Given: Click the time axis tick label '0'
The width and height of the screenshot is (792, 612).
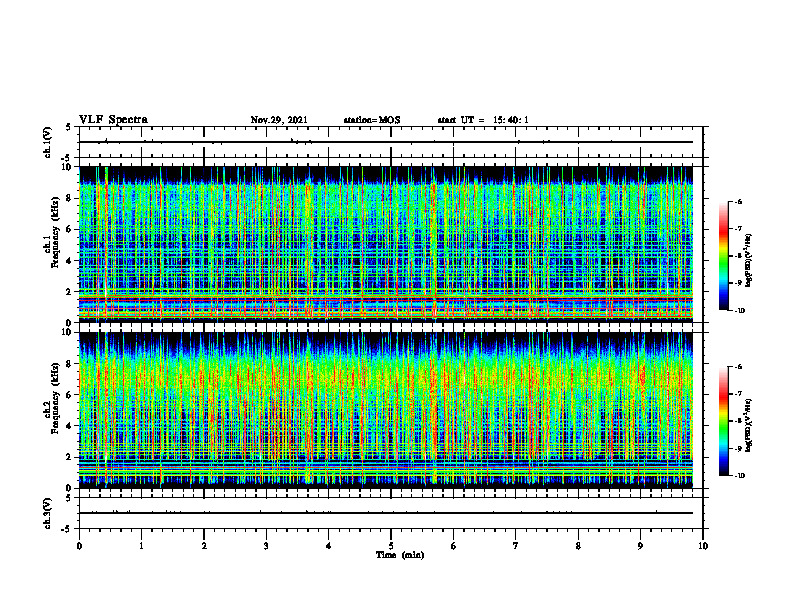Looking at the screenshot, I should [x=79, y=546].
